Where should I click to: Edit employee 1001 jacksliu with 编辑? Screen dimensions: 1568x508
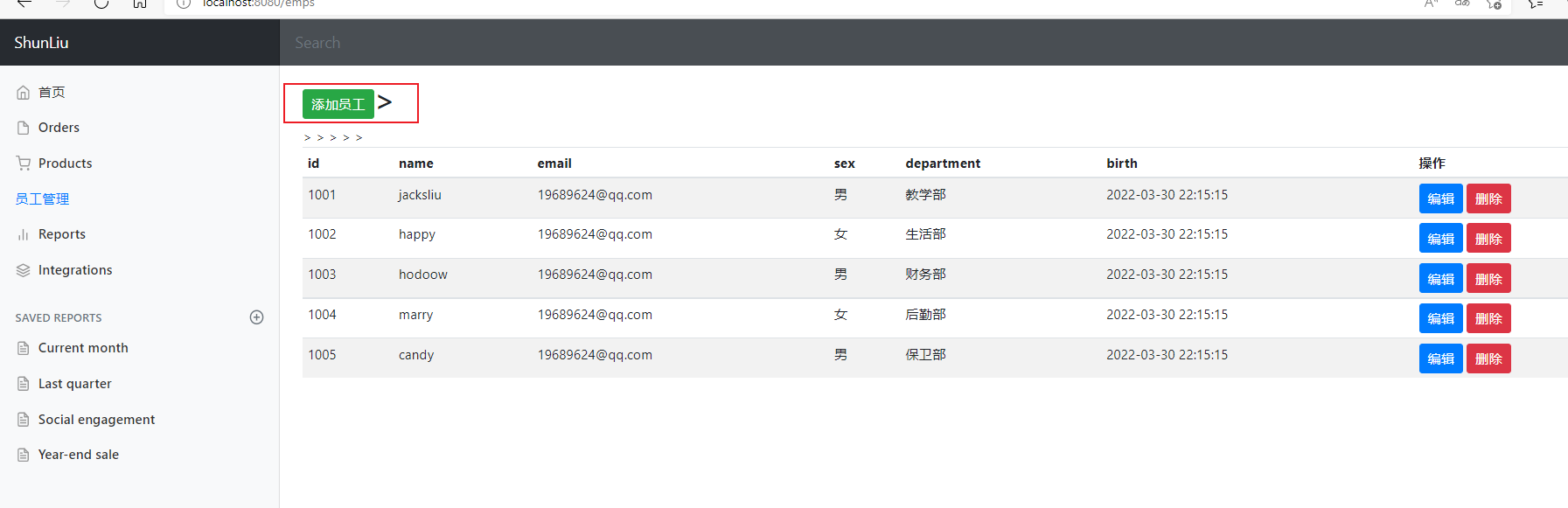click(1440, 198)
